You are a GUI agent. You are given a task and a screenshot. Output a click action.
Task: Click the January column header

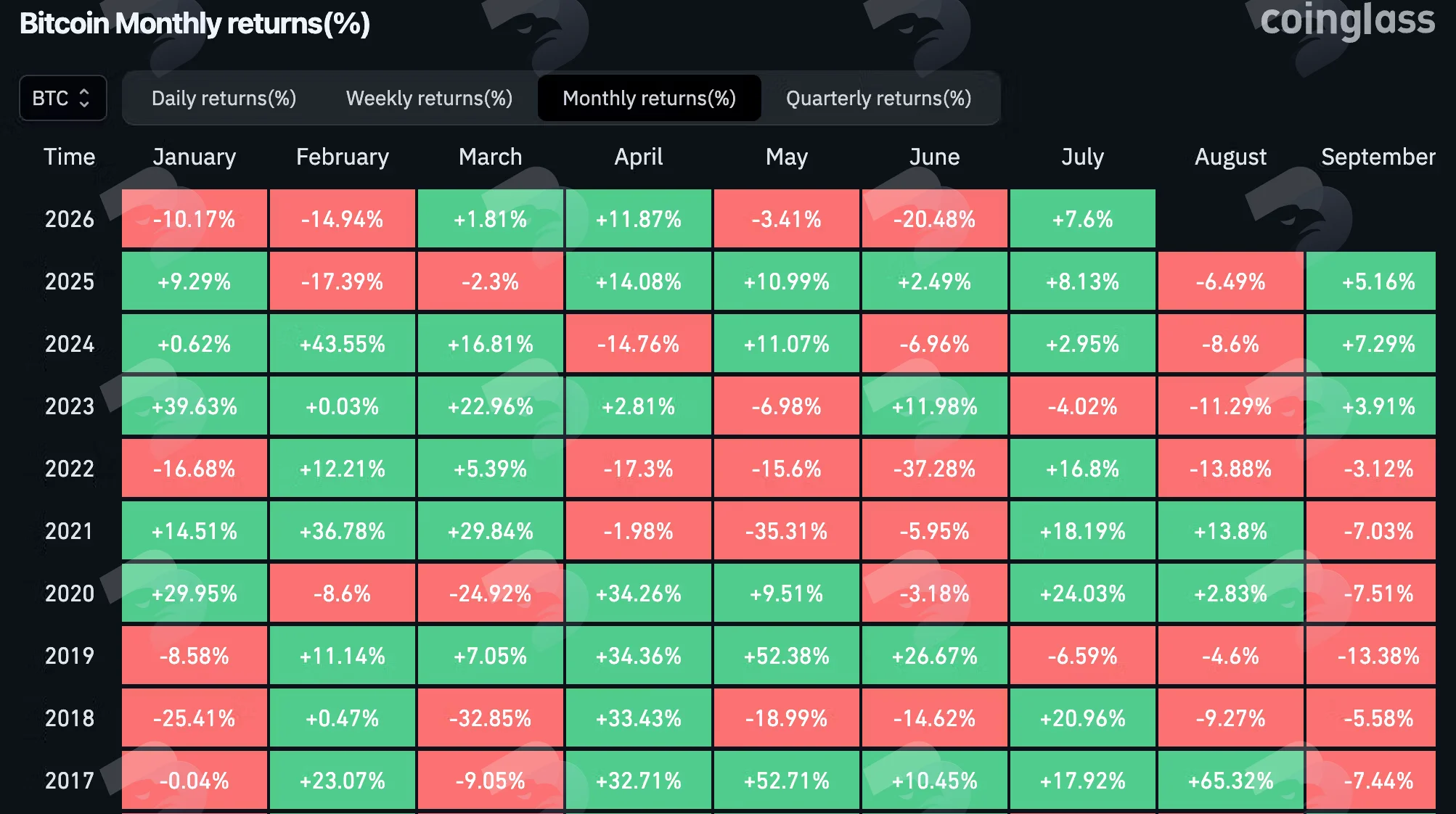coord(194,157)
